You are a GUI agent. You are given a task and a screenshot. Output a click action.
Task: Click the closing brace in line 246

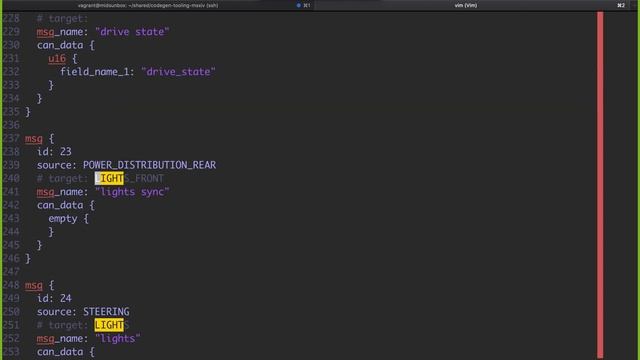(x=28, y=258)
